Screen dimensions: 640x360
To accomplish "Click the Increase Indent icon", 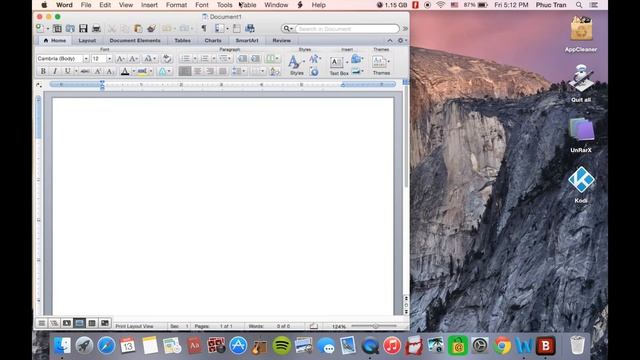I will pyautogui.click(x=256, y=59).
